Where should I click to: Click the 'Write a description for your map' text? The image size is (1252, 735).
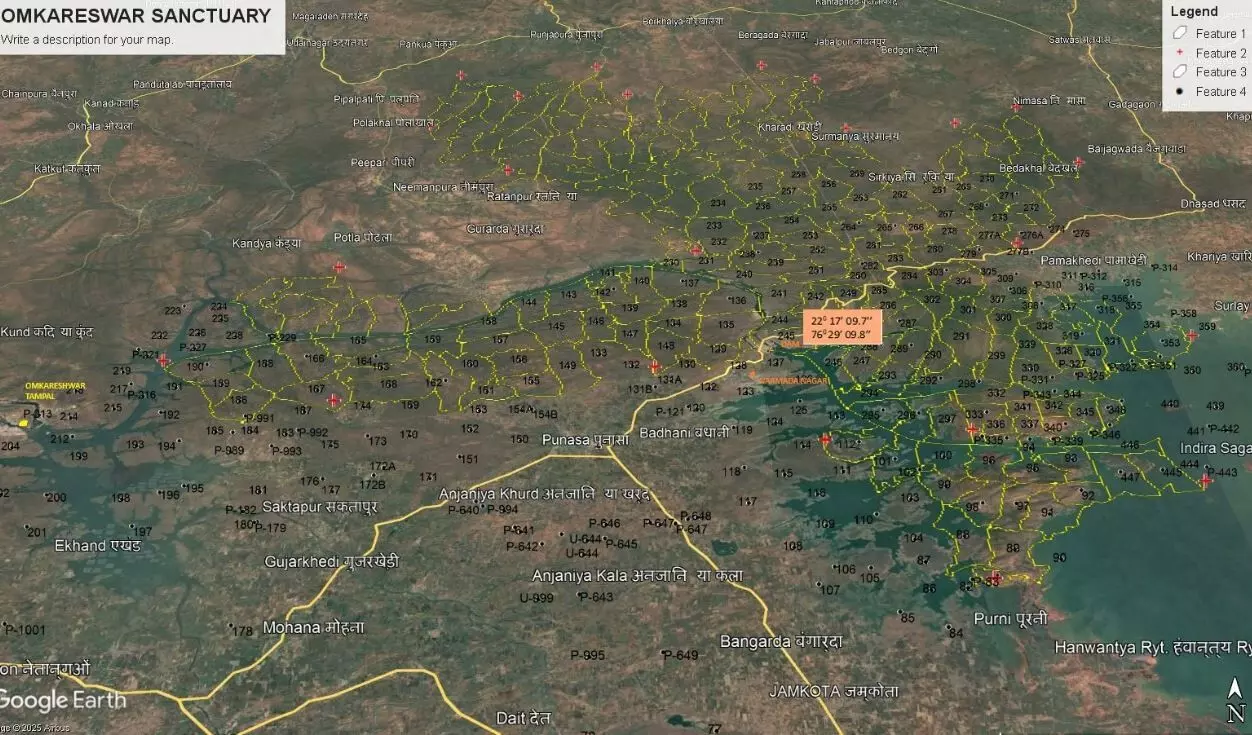click(87, 40)
